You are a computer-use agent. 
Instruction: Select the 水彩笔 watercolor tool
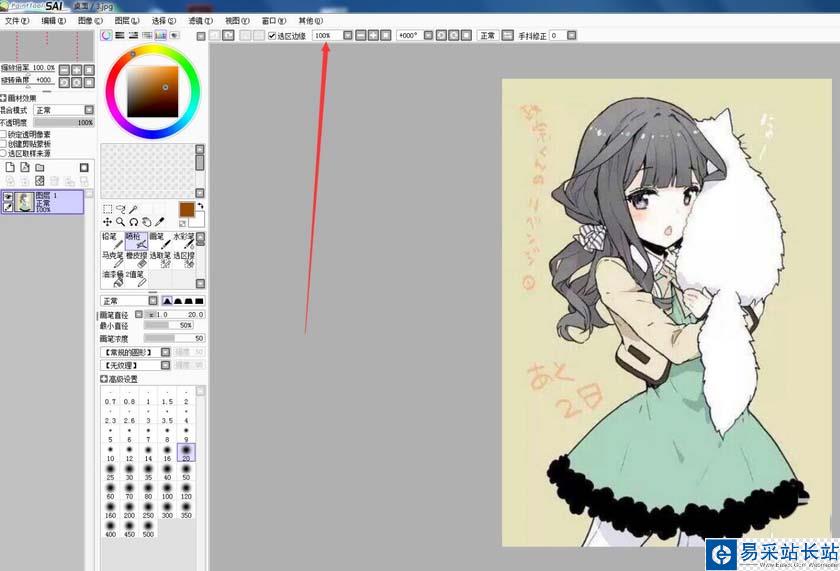click(x=183, y=241)
